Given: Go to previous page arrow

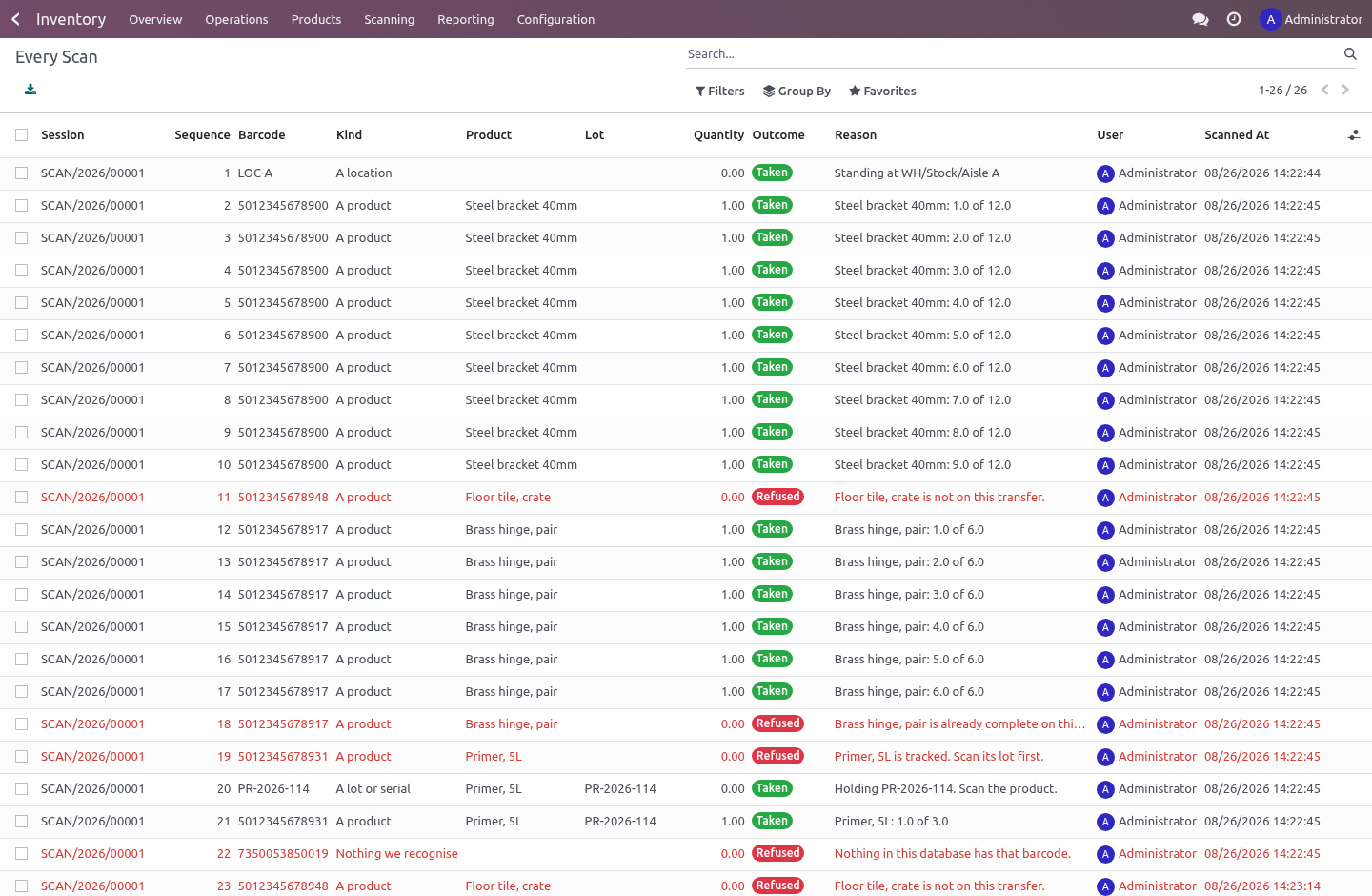Looking at the screenshot, I should [1324, 90].
